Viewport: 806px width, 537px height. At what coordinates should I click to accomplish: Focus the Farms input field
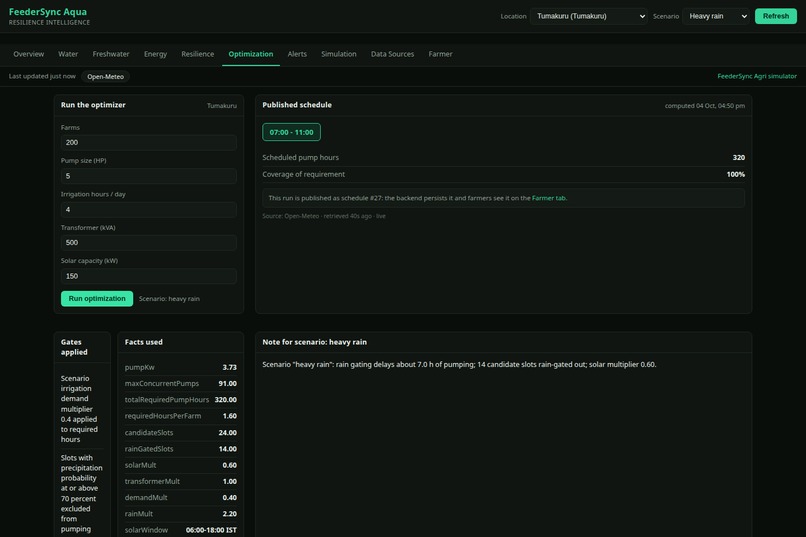149,142
